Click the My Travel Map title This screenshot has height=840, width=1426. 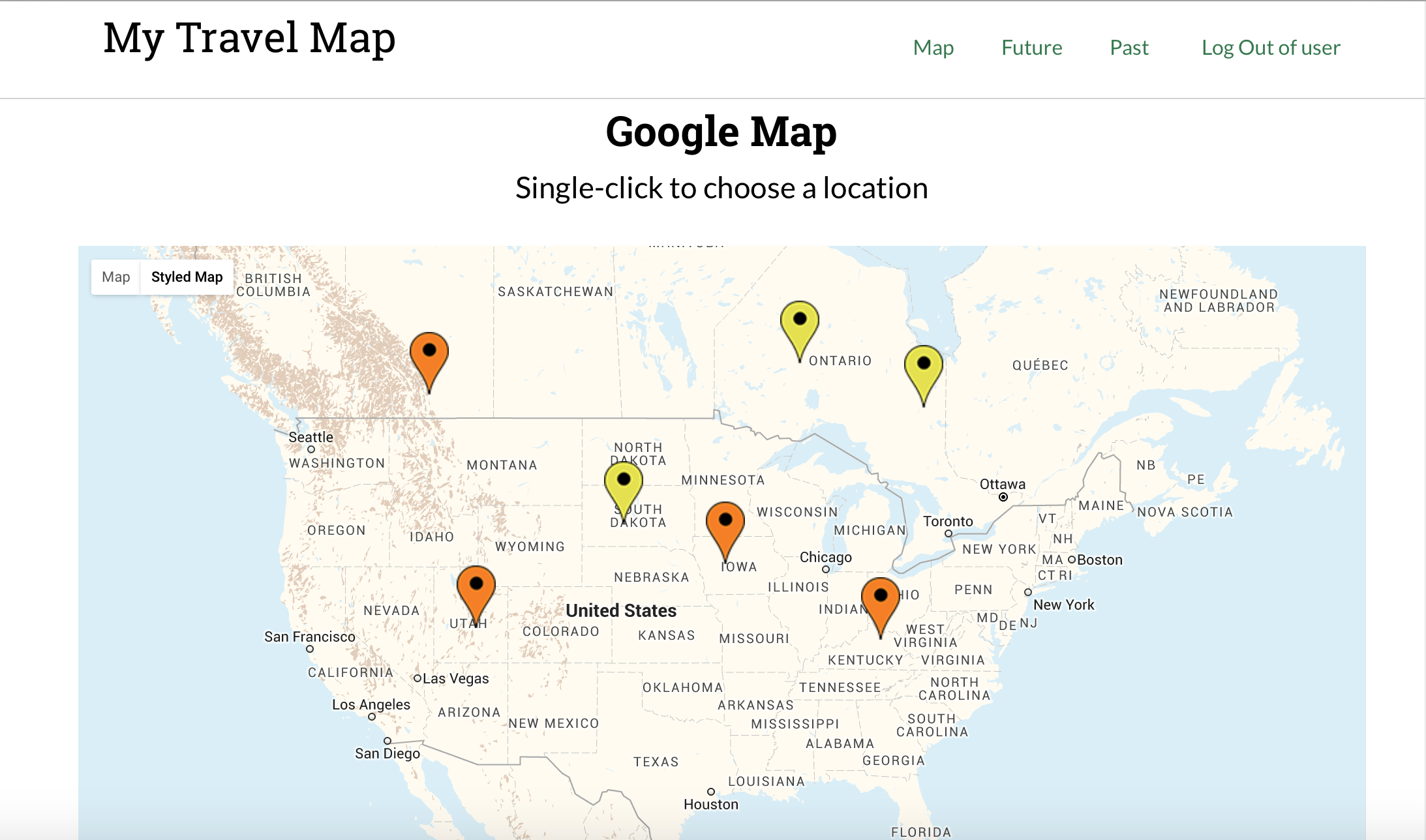click(249, 38)
